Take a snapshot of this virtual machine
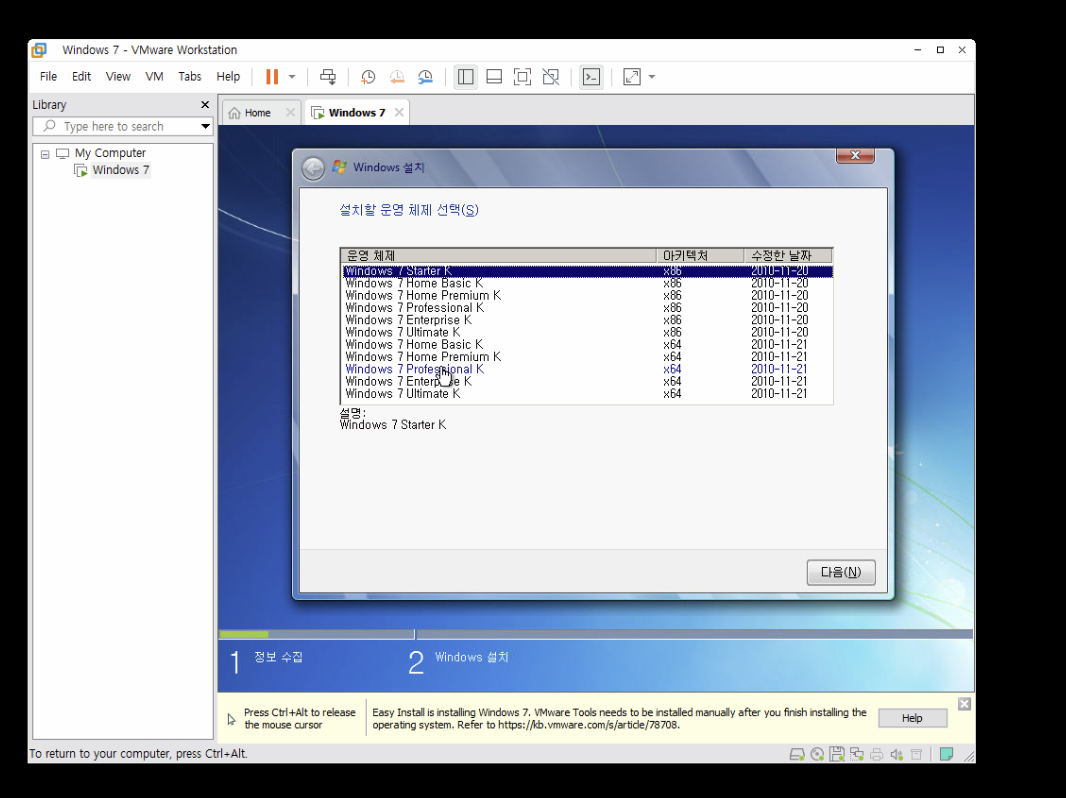This screenshot has height=798, width=1066. 368,77
